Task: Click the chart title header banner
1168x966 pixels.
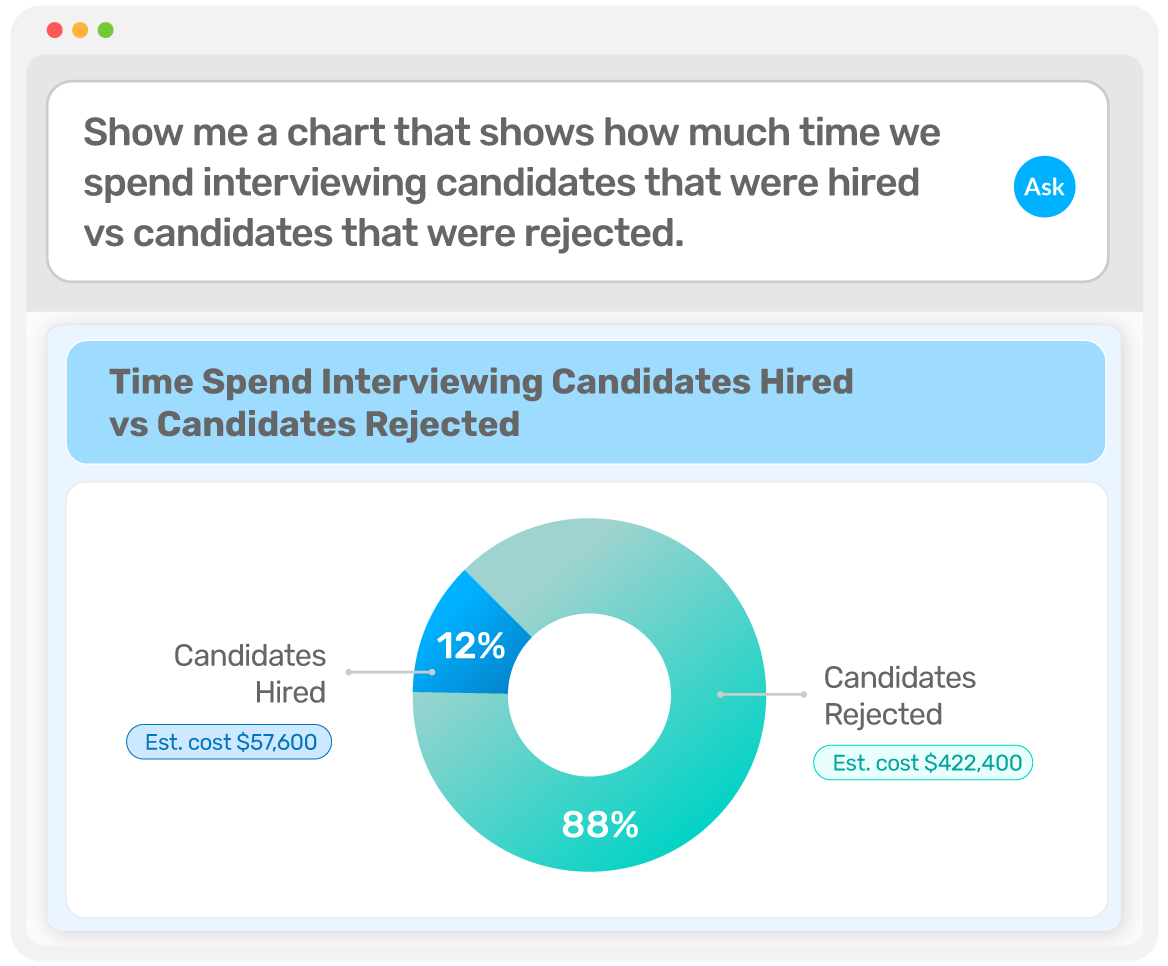Action: pos(585,402)
